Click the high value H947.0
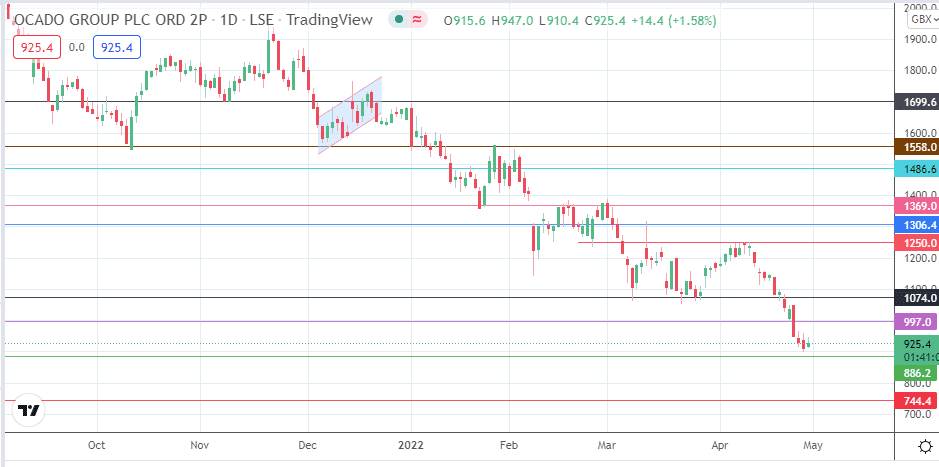Viewport: 939px width, 467px height. [x=512, y=20]
